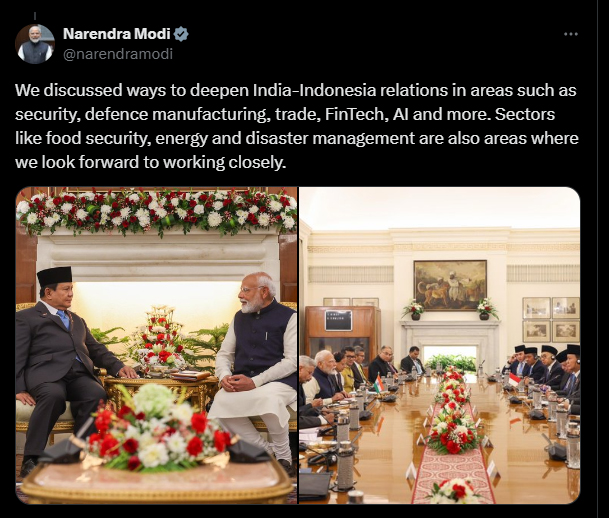Select the tweet text about India-Indonesia relations
Viewport: 609px width, 518px height.
click(x=297, y=126)
